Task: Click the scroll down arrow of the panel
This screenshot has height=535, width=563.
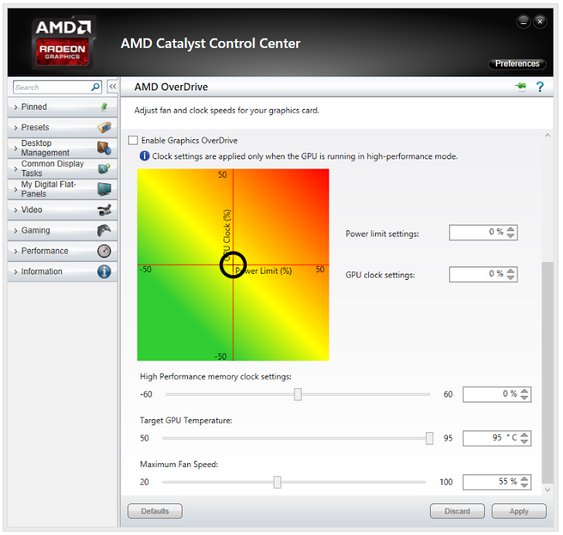Action: pyautogui.click(x=547, y=490)
